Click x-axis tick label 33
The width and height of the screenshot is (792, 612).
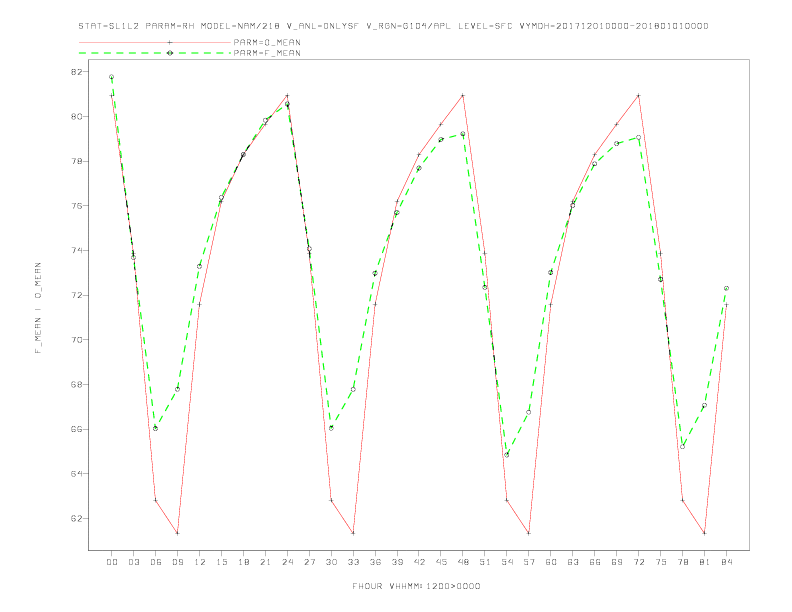click(353, 562)
